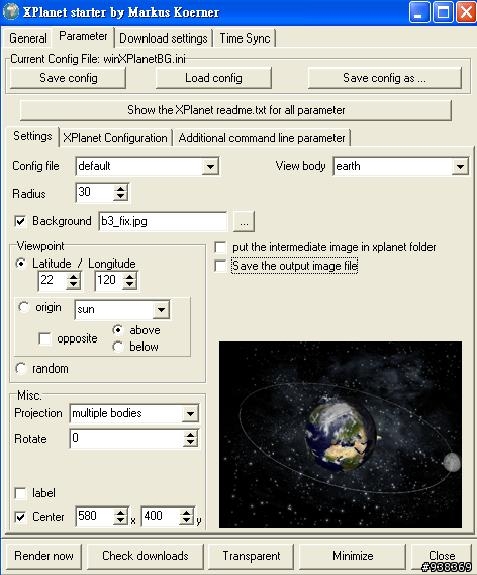The width and height of the screenshot is (477, 575).
Task: Uncheck the Background checkbox
Action: (x=20, y=221)
